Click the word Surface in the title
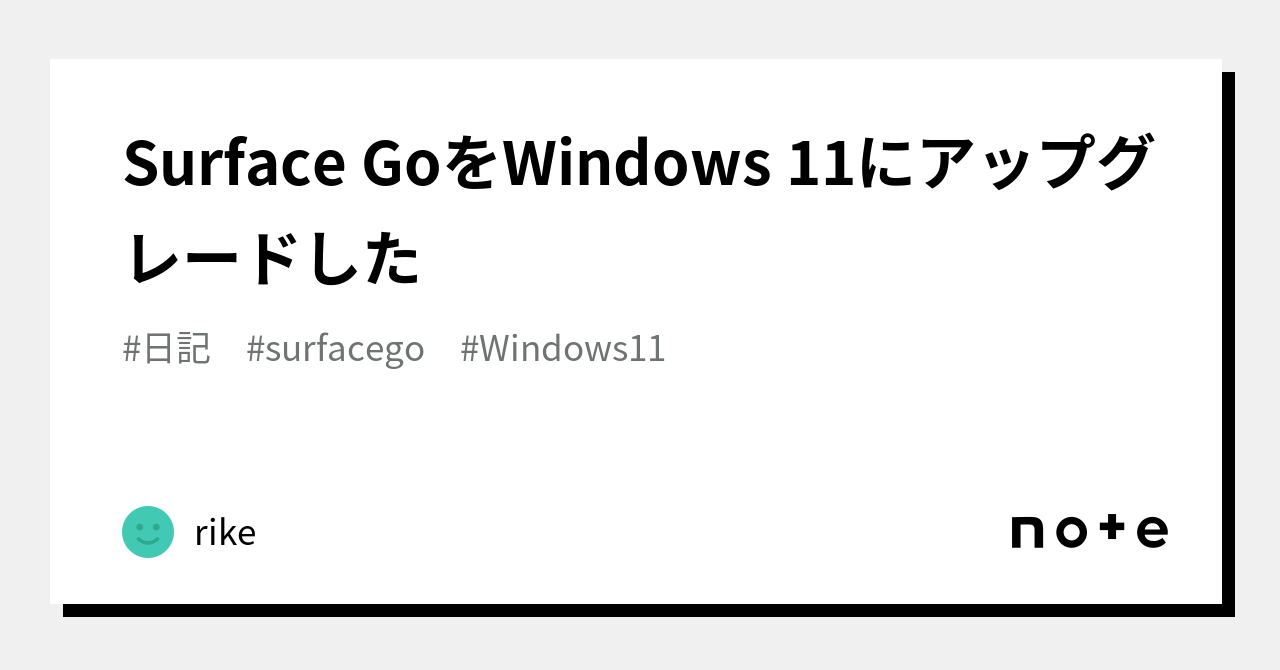This screenshot has width=1280, height=670. (x=234, y=165)
